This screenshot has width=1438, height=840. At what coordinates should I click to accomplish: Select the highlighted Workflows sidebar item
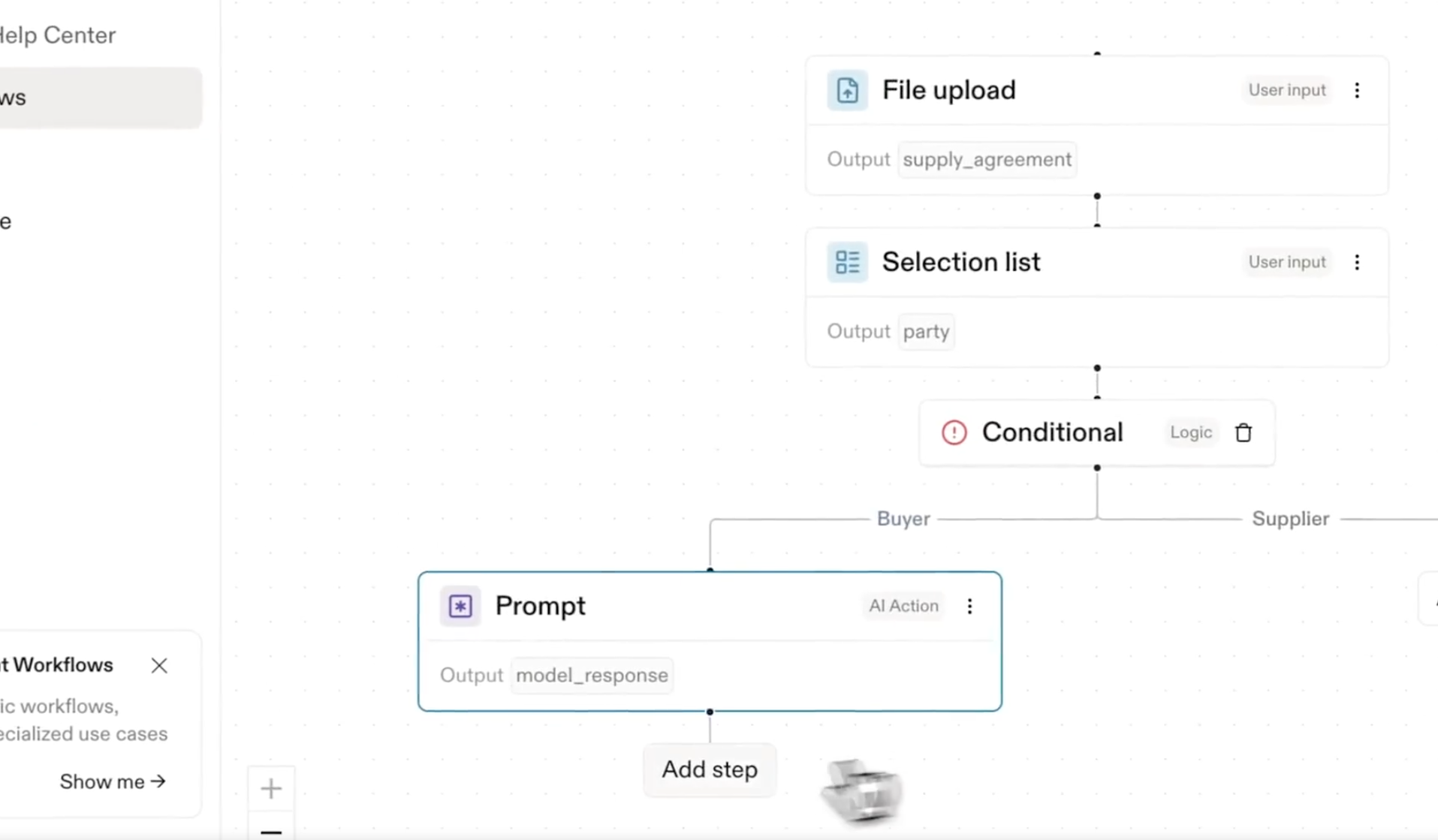click(x=98, y=98)
